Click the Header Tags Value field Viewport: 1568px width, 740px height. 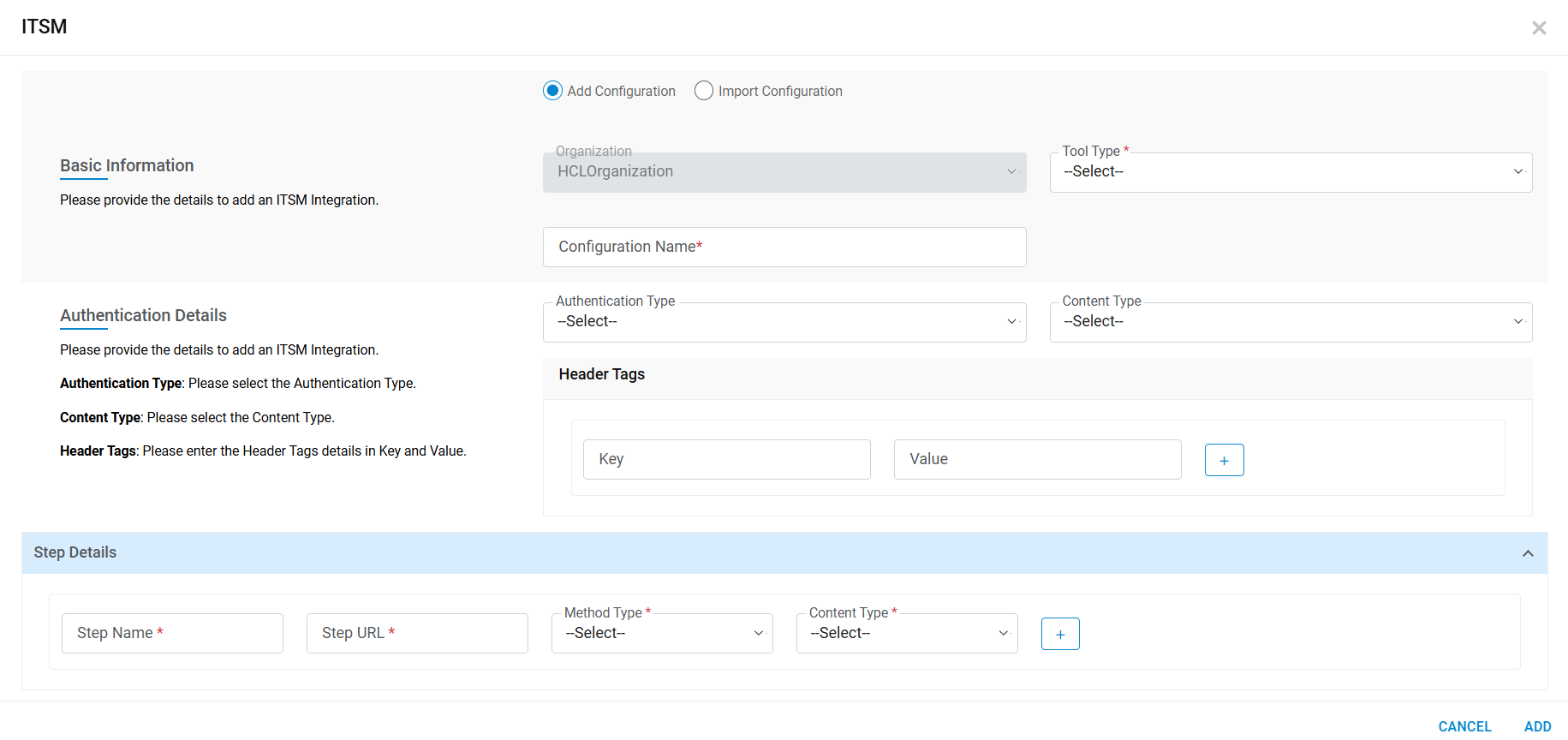click(x=1037, y=460)
